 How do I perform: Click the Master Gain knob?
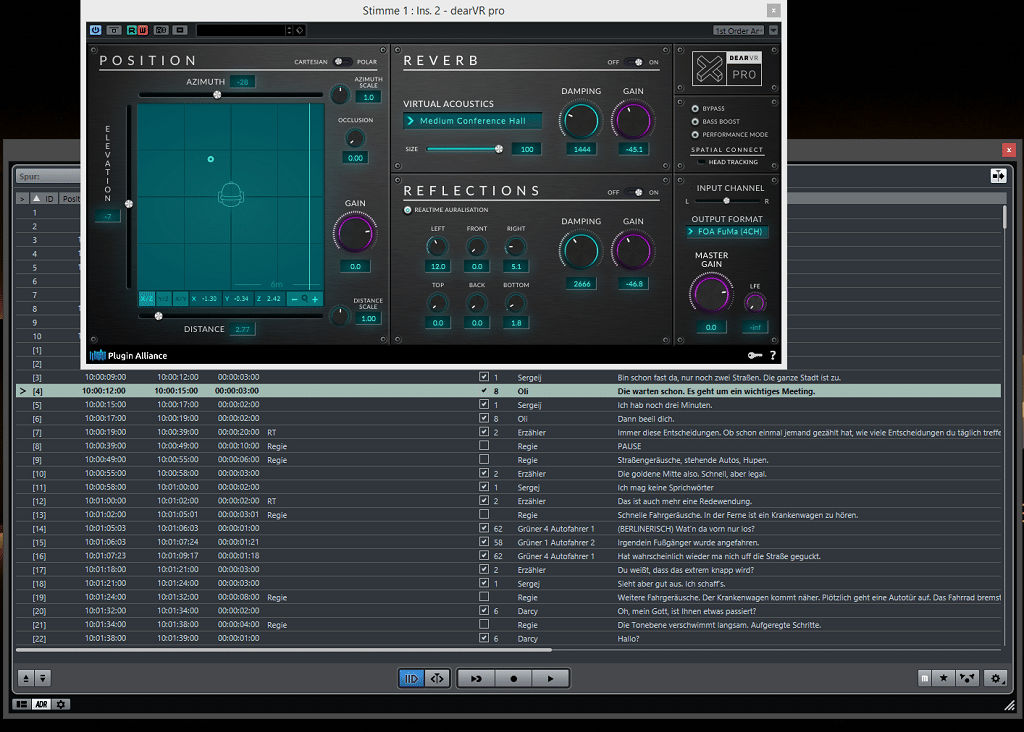tap(711, 293)
